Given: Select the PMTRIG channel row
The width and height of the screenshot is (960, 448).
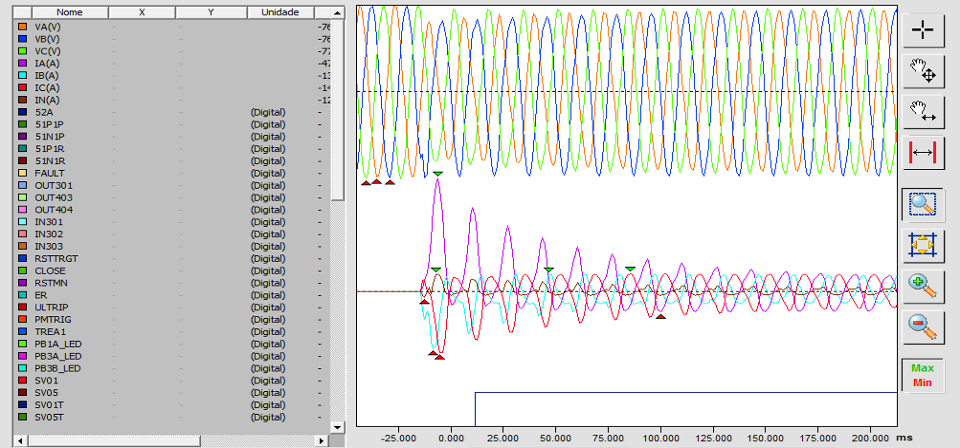Looking at the screenshot, I should tap(171, 319).
